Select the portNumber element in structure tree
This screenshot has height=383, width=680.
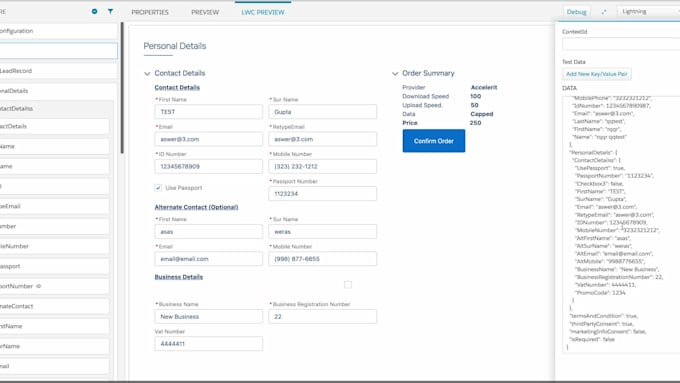[x=54, y=286]
